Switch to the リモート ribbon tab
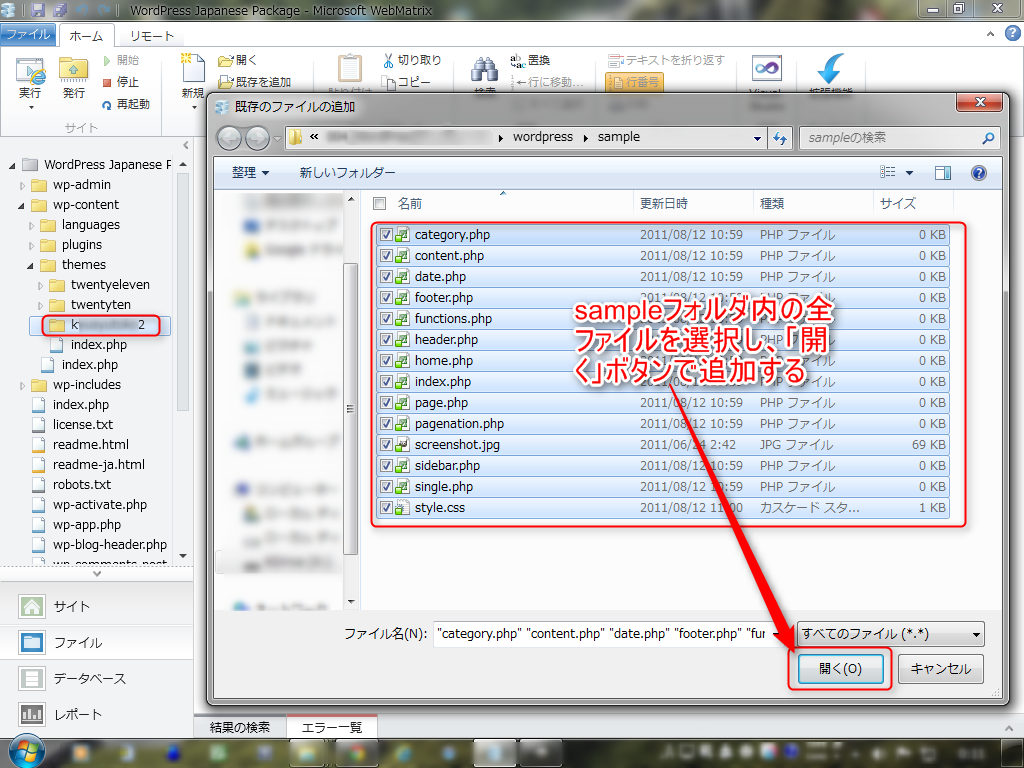Viewport: 1024px width, 768px height. pyautogui.click(x=152, y=36)
